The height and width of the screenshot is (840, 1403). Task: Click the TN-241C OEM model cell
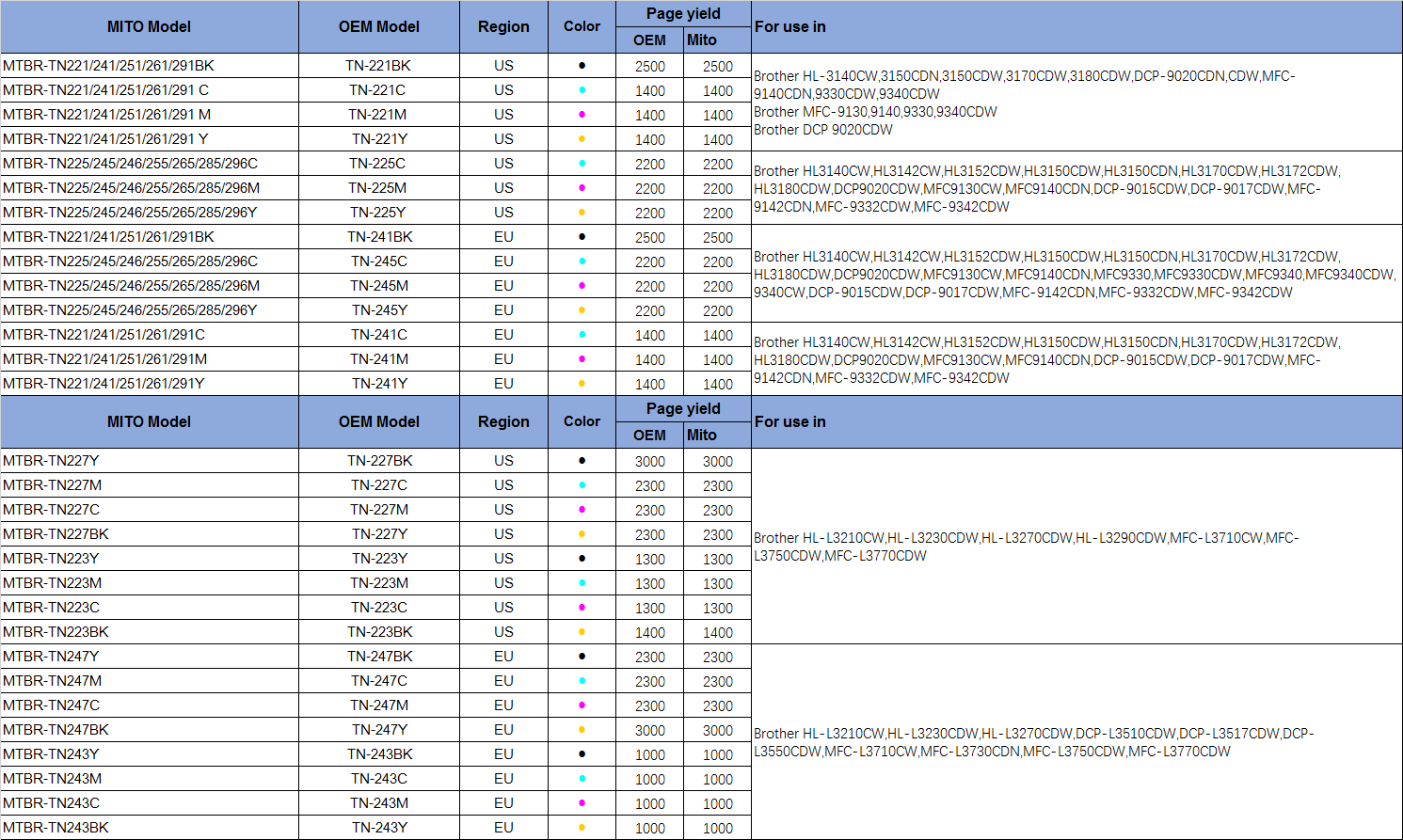coord(378,335)
